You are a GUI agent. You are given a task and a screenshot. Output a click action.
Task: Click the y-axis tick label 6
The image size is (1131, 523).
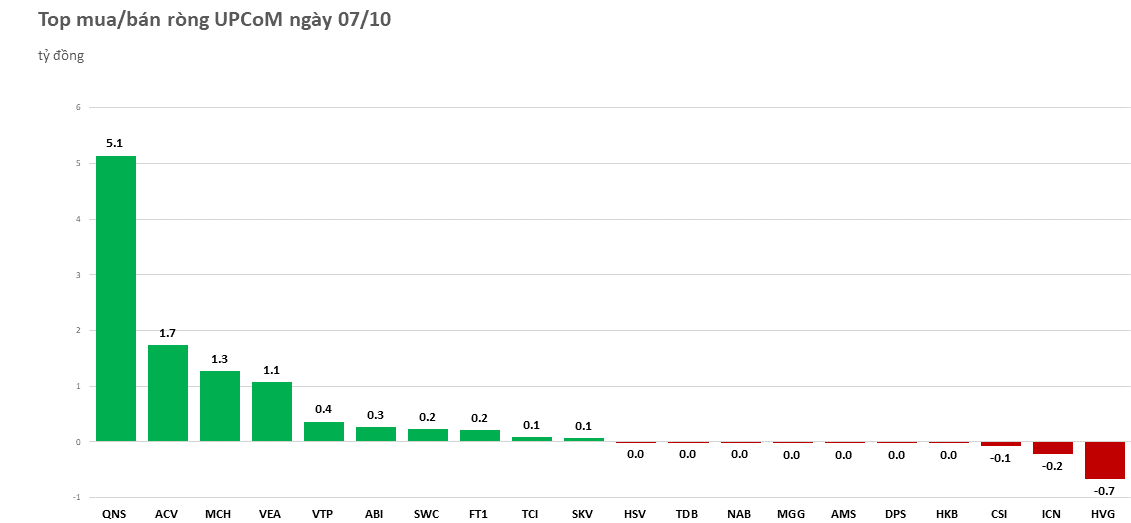[78, 107]
